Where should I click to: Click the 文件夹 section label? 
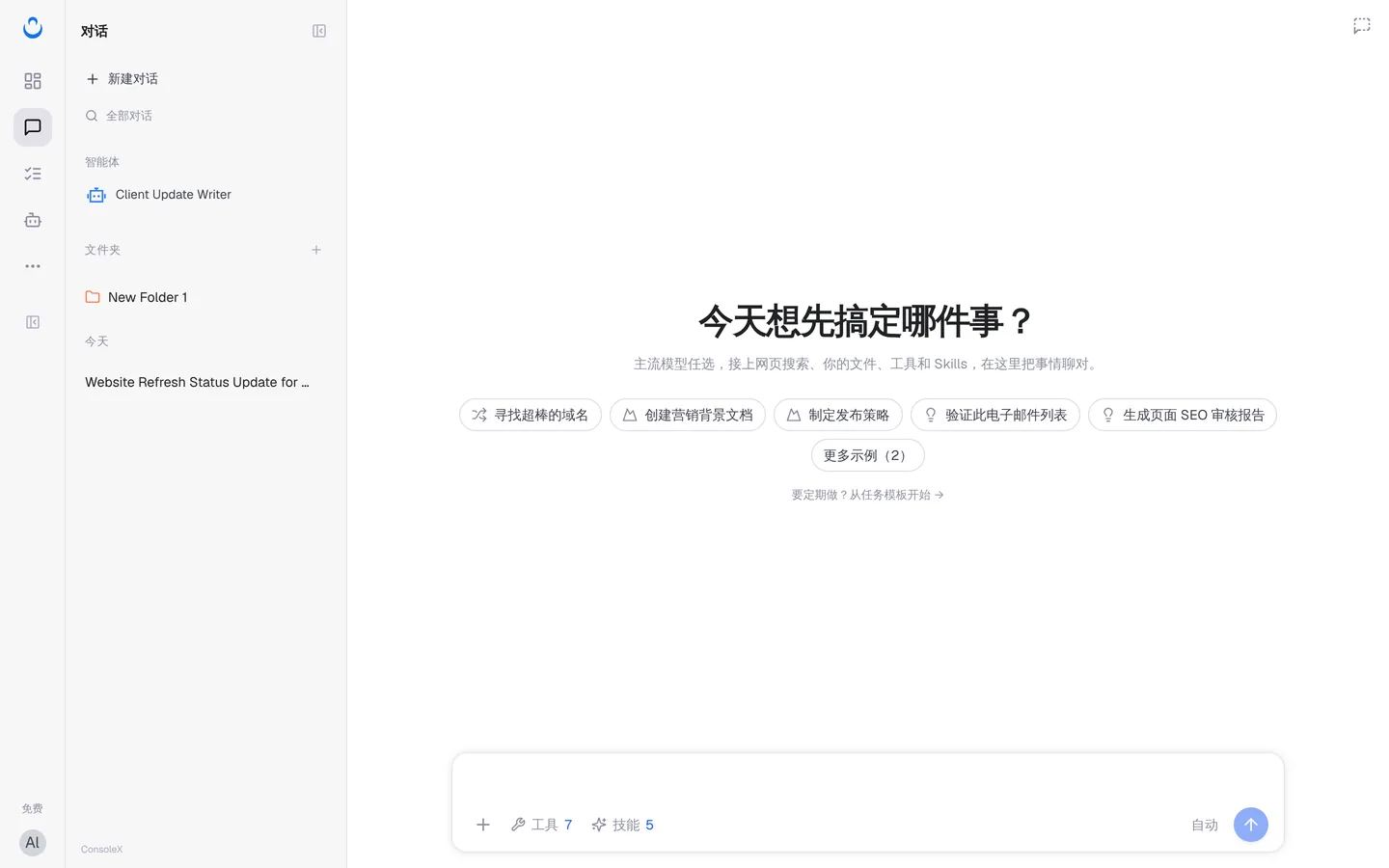[x=102, y=250]
